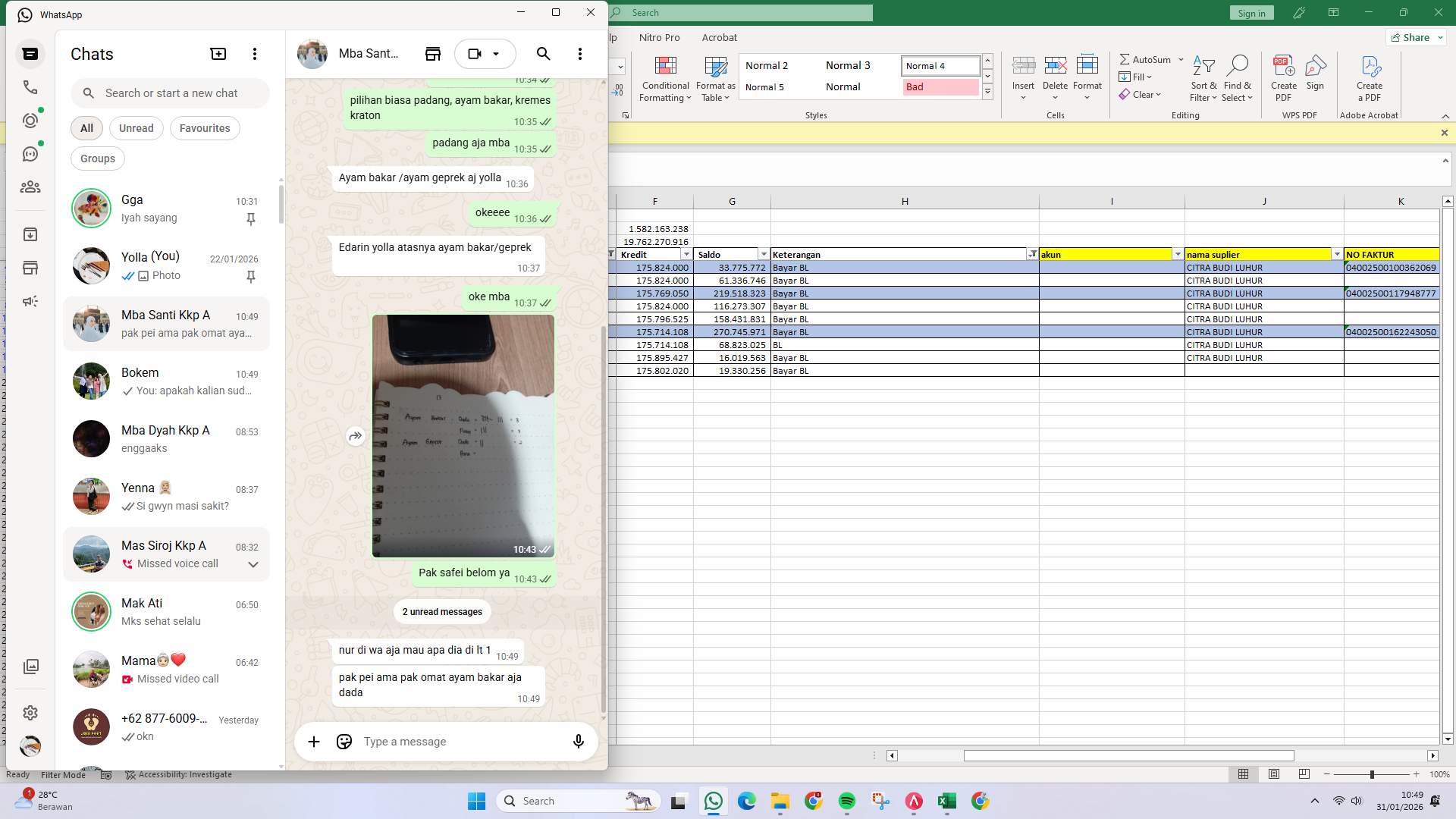Open the video call options dropdown
The height and width of the screenshot is (819, 1456).
[x=497, y=54]
